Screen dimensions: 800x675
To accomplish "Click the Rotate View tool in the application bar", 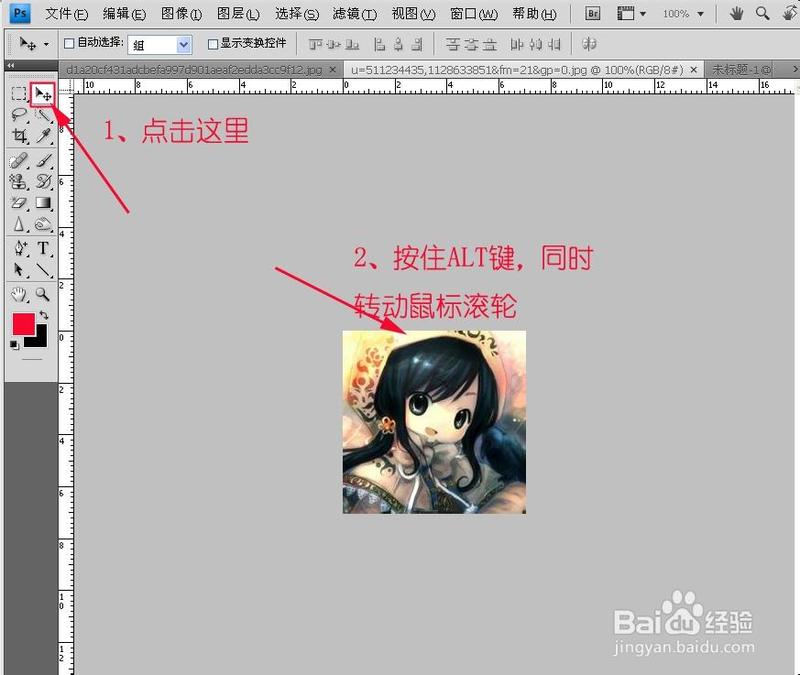I will 789,14.
